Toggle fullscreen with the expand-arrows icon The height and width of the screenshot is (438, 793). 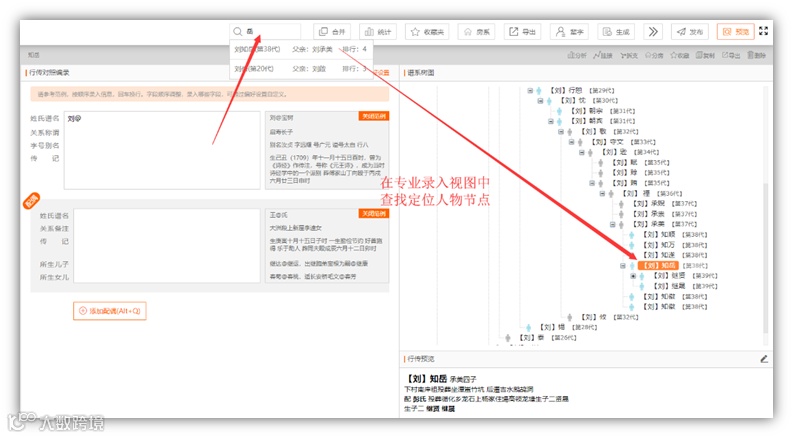coord(763,31)
